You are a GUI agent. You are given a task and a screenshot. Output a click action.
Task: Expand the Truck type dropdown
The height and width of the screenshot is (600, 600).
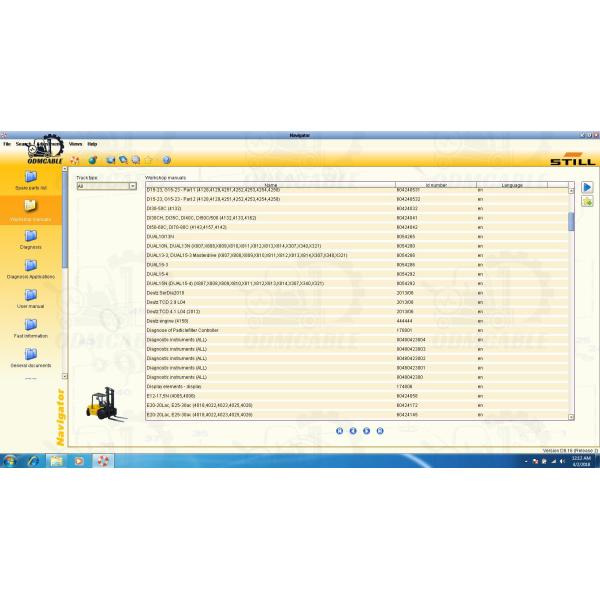click(132, 186)
